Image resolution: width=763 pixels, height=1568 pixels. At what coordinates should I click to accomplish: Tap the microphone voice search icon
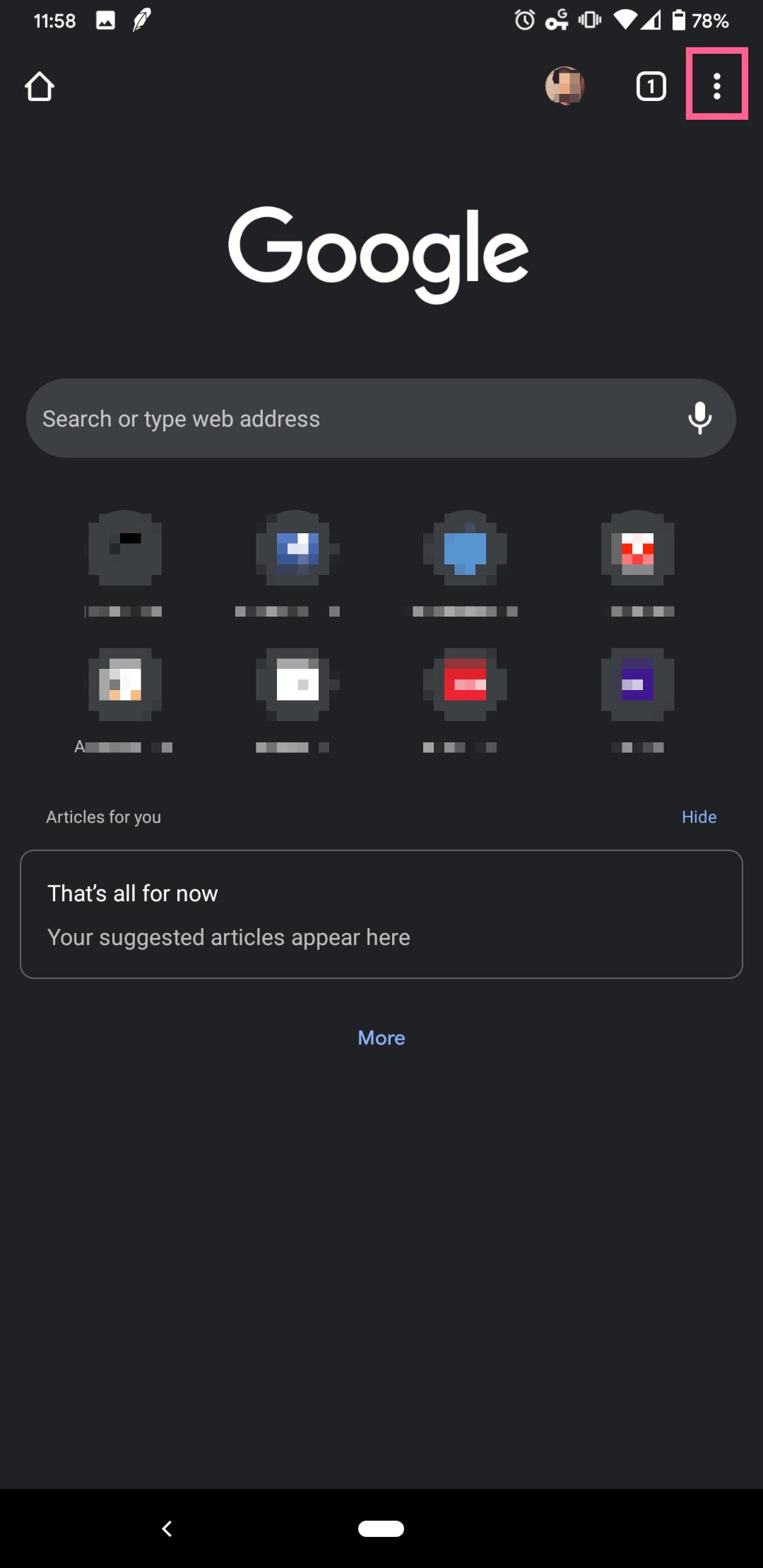pyautogui.click(x=699, y=418)
